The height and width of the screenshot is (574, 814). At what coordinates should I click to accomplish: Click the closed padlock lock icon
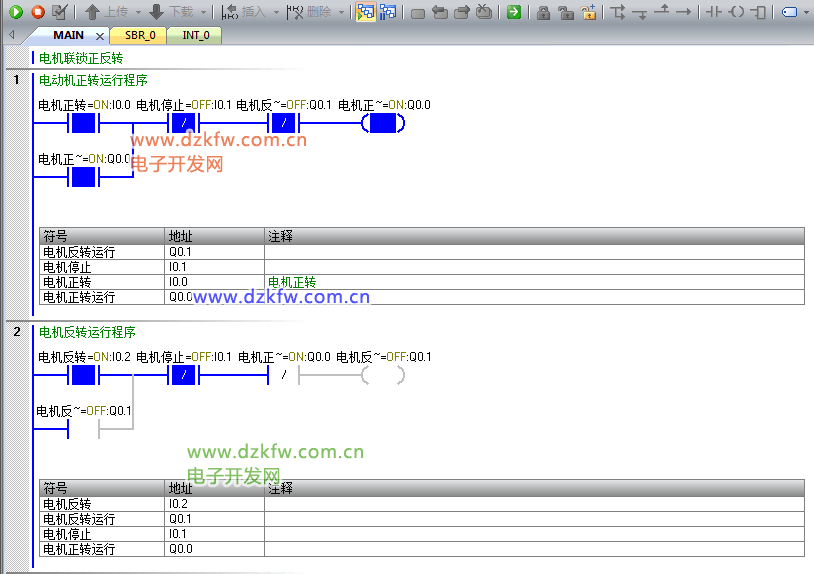(543, 12)
